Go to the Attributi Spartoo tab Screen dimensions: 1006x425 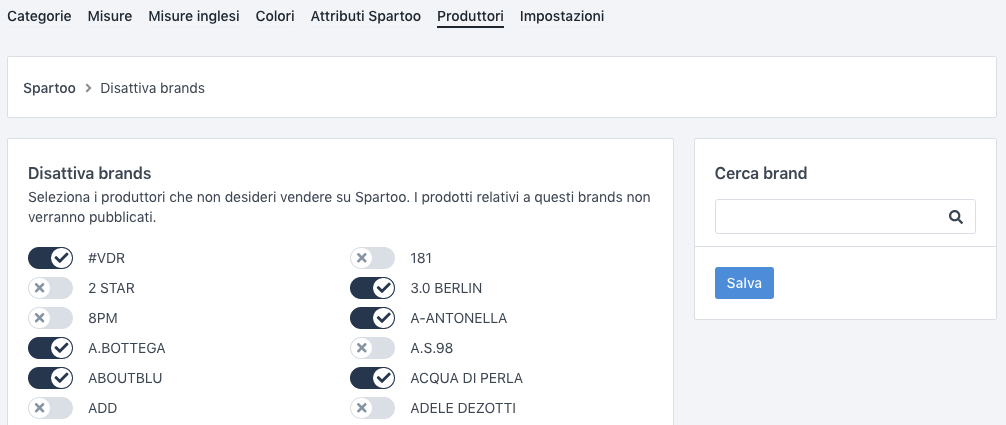[x=366, y=17]
